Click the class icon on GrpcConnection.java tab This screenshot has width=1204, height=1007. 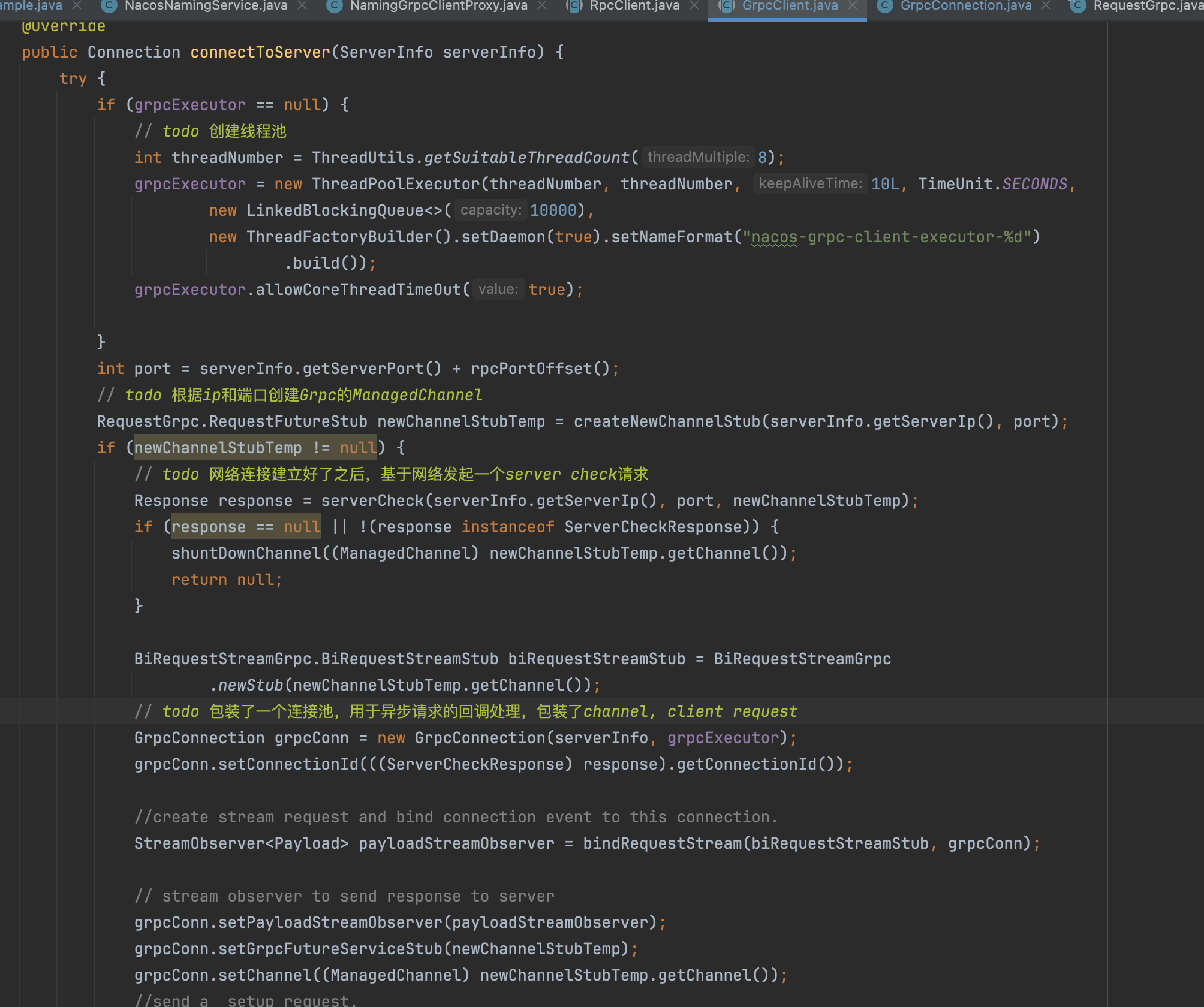pos(884,6)
